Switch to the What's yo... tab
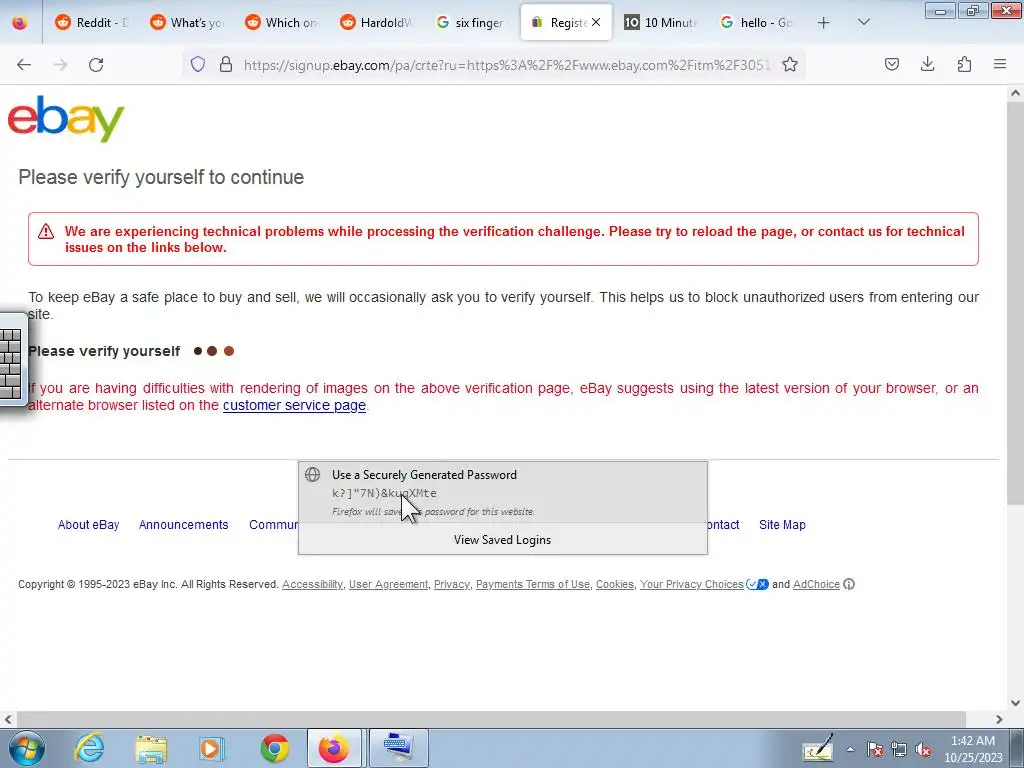This screenshot has height=768, width=1024. click(x=187, y=22)
